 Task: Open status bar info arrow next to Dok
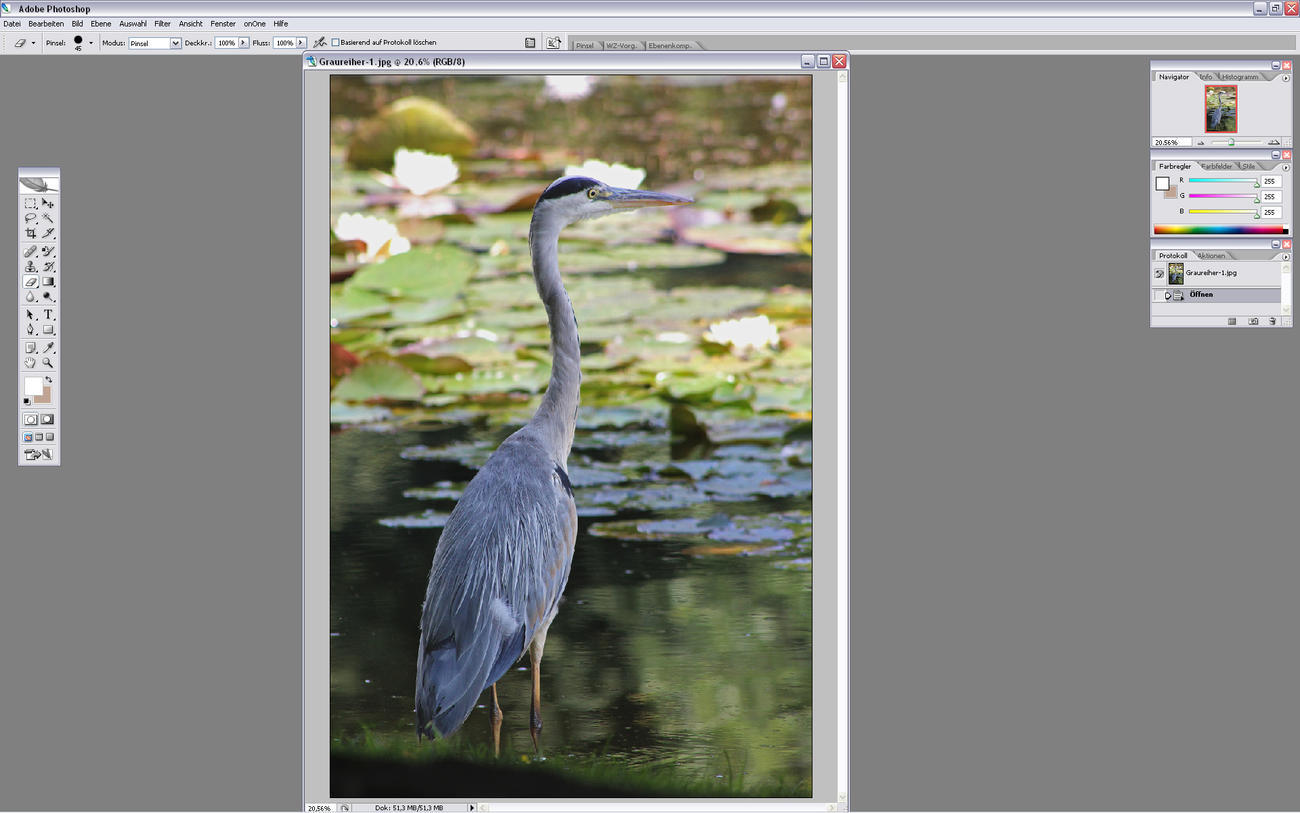[x=472, y=807]
